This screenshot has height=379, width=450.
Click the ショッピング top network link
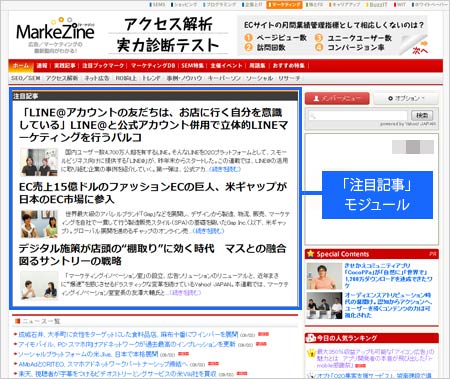(x=184, y=5)
